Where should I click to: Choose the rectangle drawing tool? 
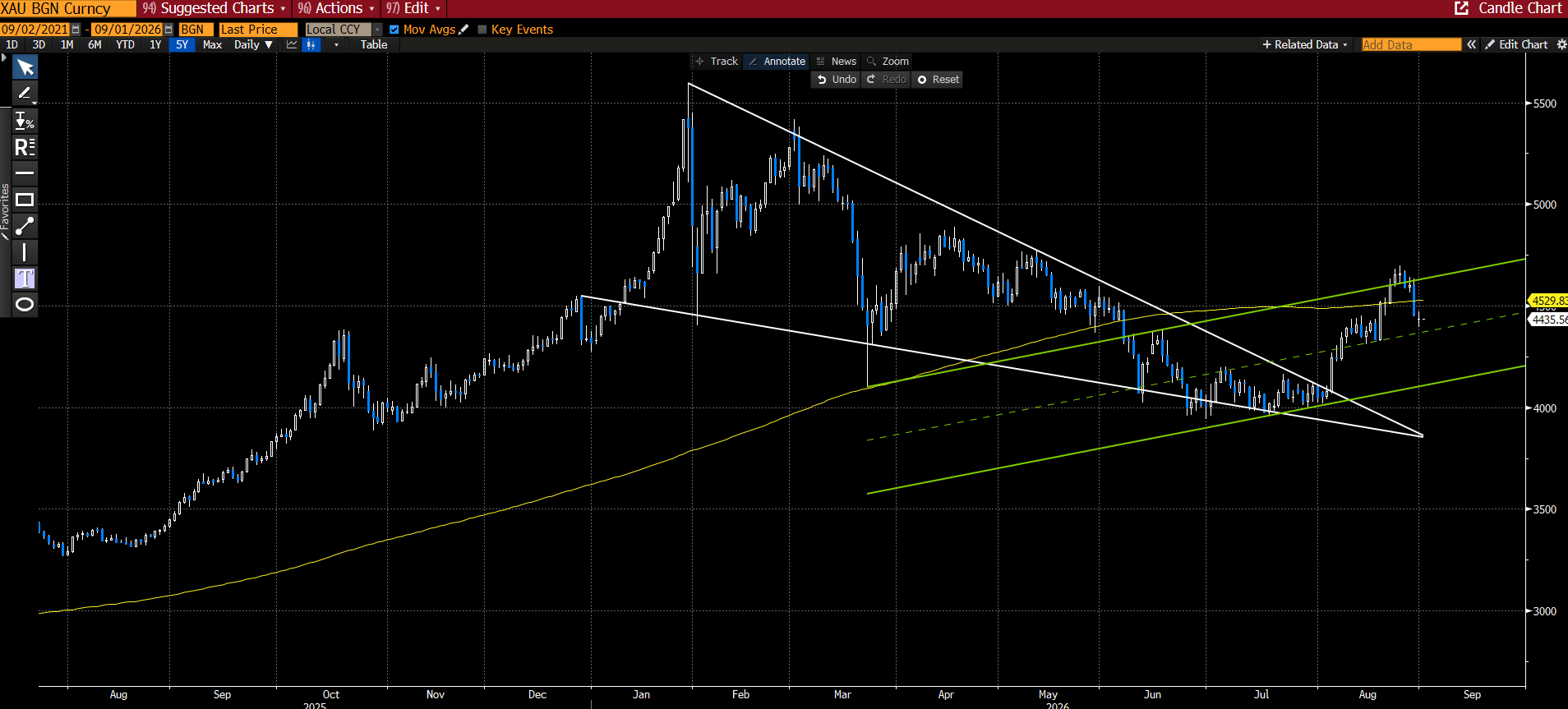click(x=25, y=200)
